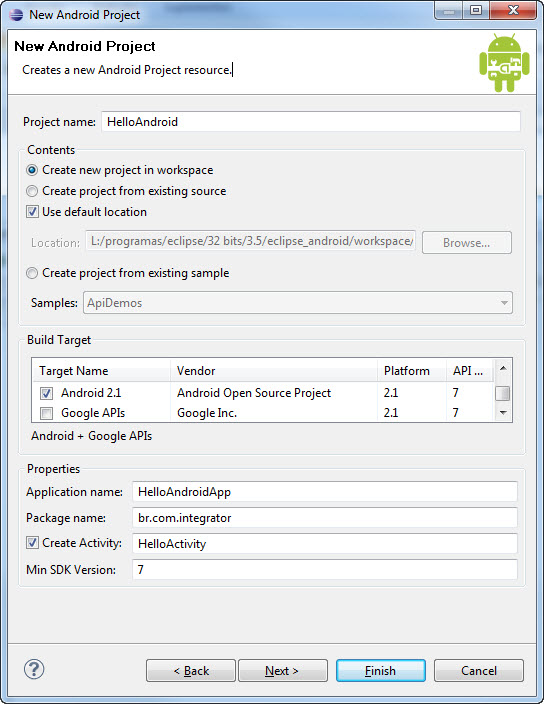Image resolution: width=544 pixels, height=704 pixels.
Task: Click the Vendor column header
Action: pyautogui.click(x=274, y=371)
